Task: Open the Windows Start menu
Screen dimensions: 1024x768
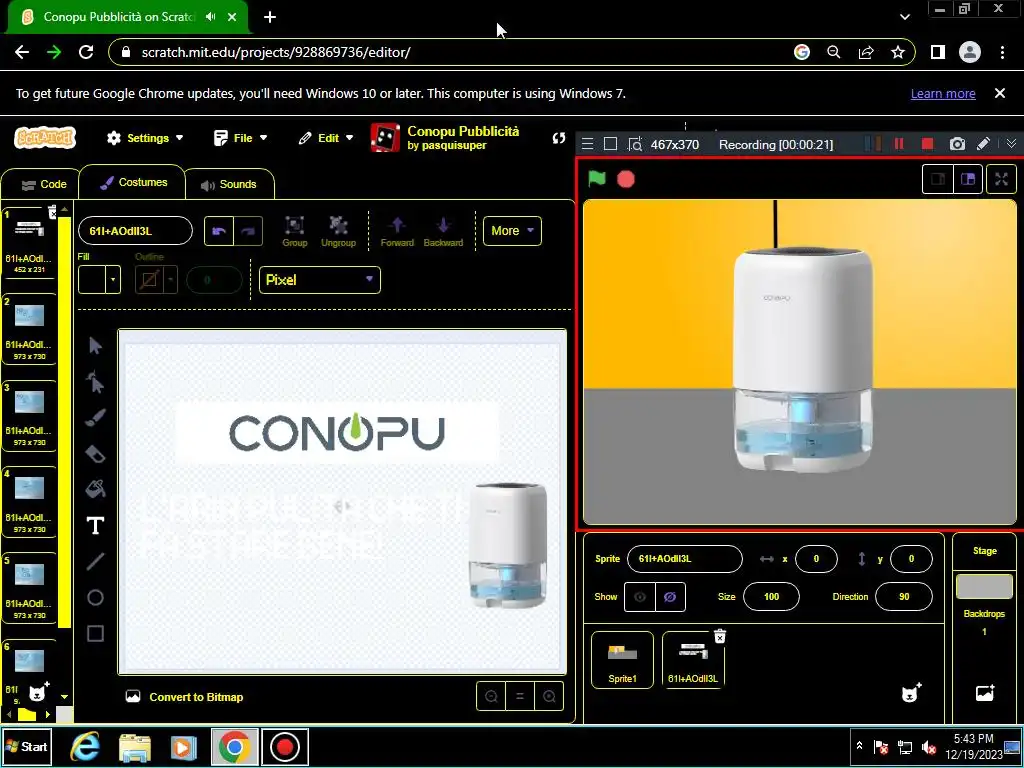Action: 27,746
